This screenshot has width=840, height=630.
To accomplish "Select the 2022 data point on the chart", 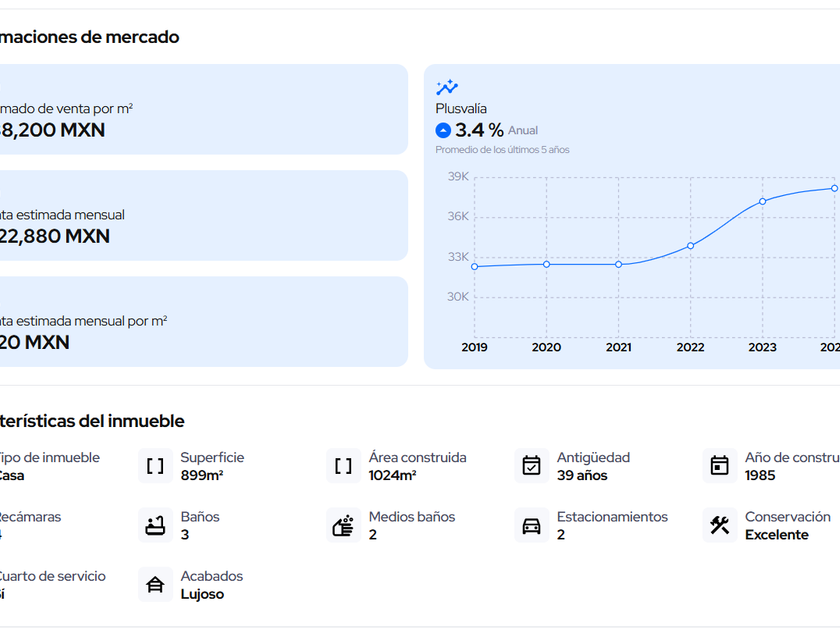I will click(690, 246).
